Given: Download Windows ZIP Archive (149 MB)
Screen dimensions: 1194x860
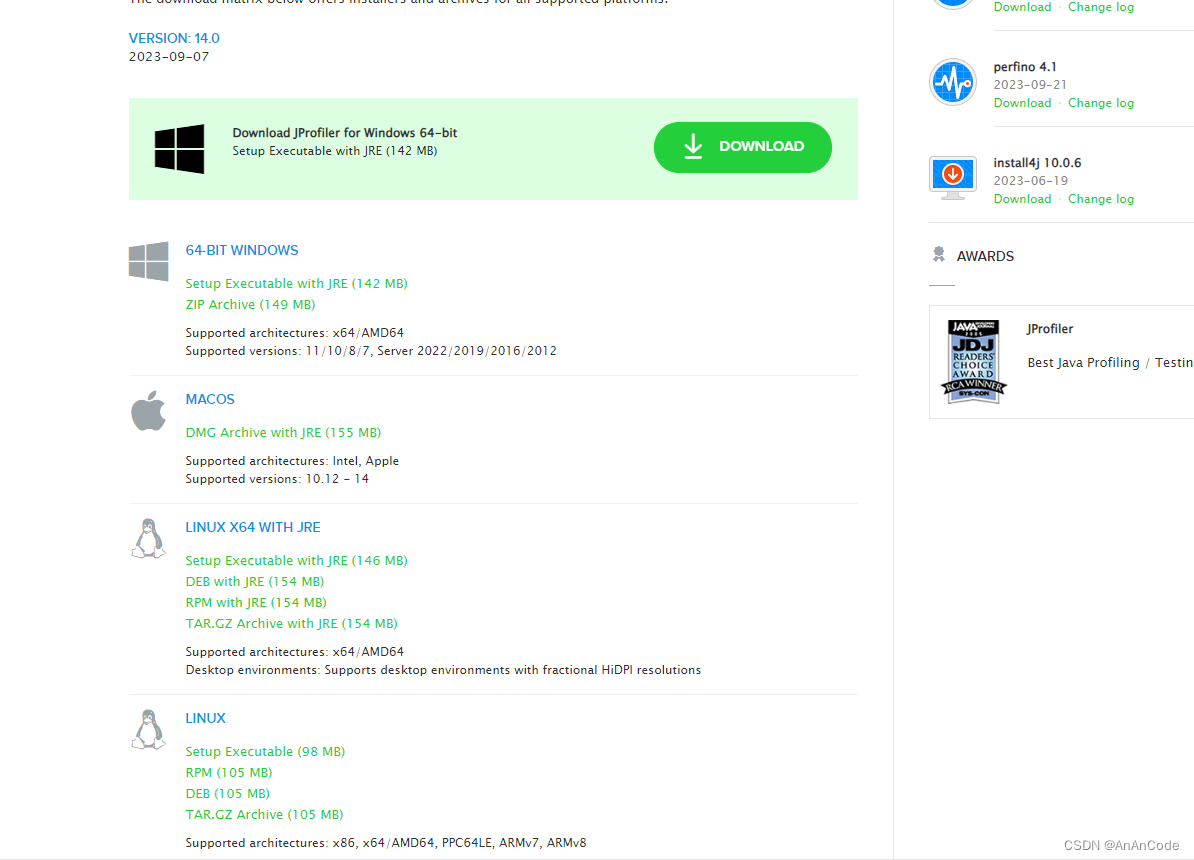Looking at the screenshot, I should point(250,304).
